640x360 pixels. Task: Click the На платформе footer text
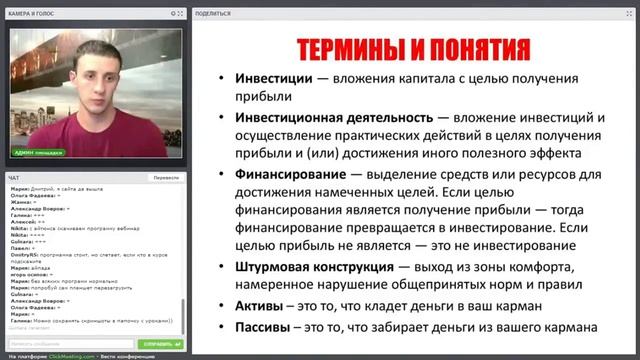click(x=28, y=356)
